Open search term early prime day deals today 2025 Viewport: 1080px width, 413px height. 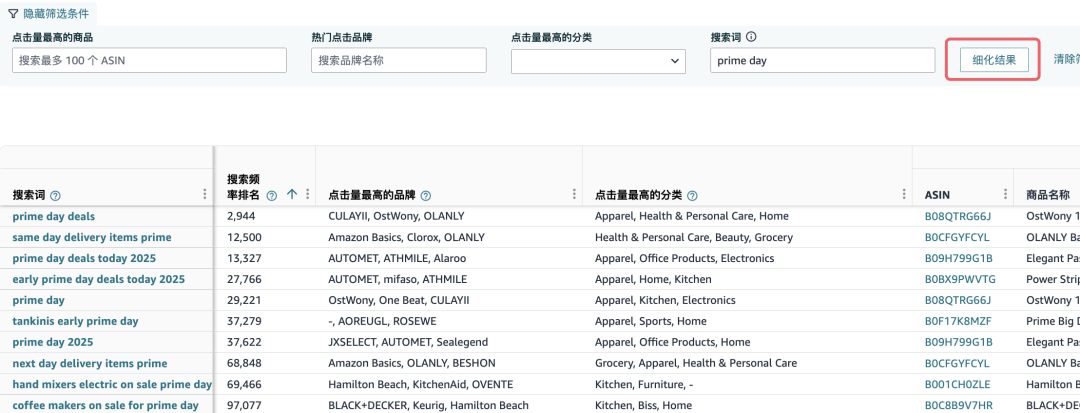pyautogui.click(x=98, y=279)
